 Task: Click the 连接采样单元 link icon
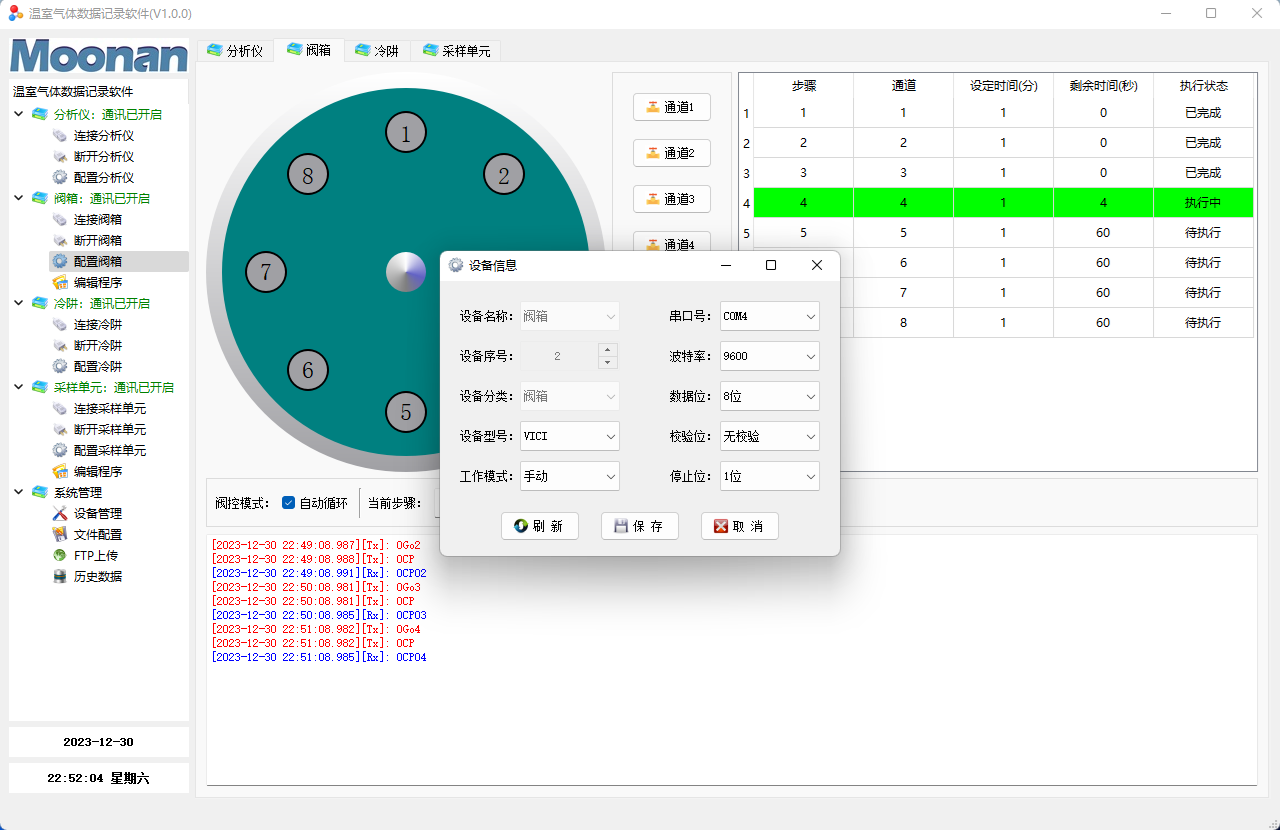click(x=60, y=408)
